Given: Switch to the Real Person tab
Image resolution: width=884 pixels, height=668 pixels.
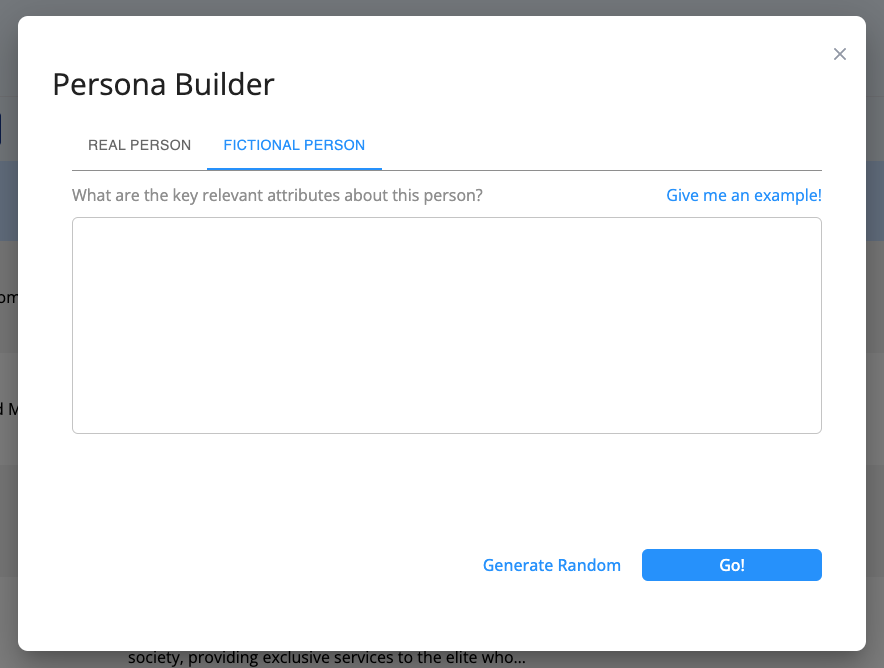Looking at the screenshot, I should [x=139, y=145].
